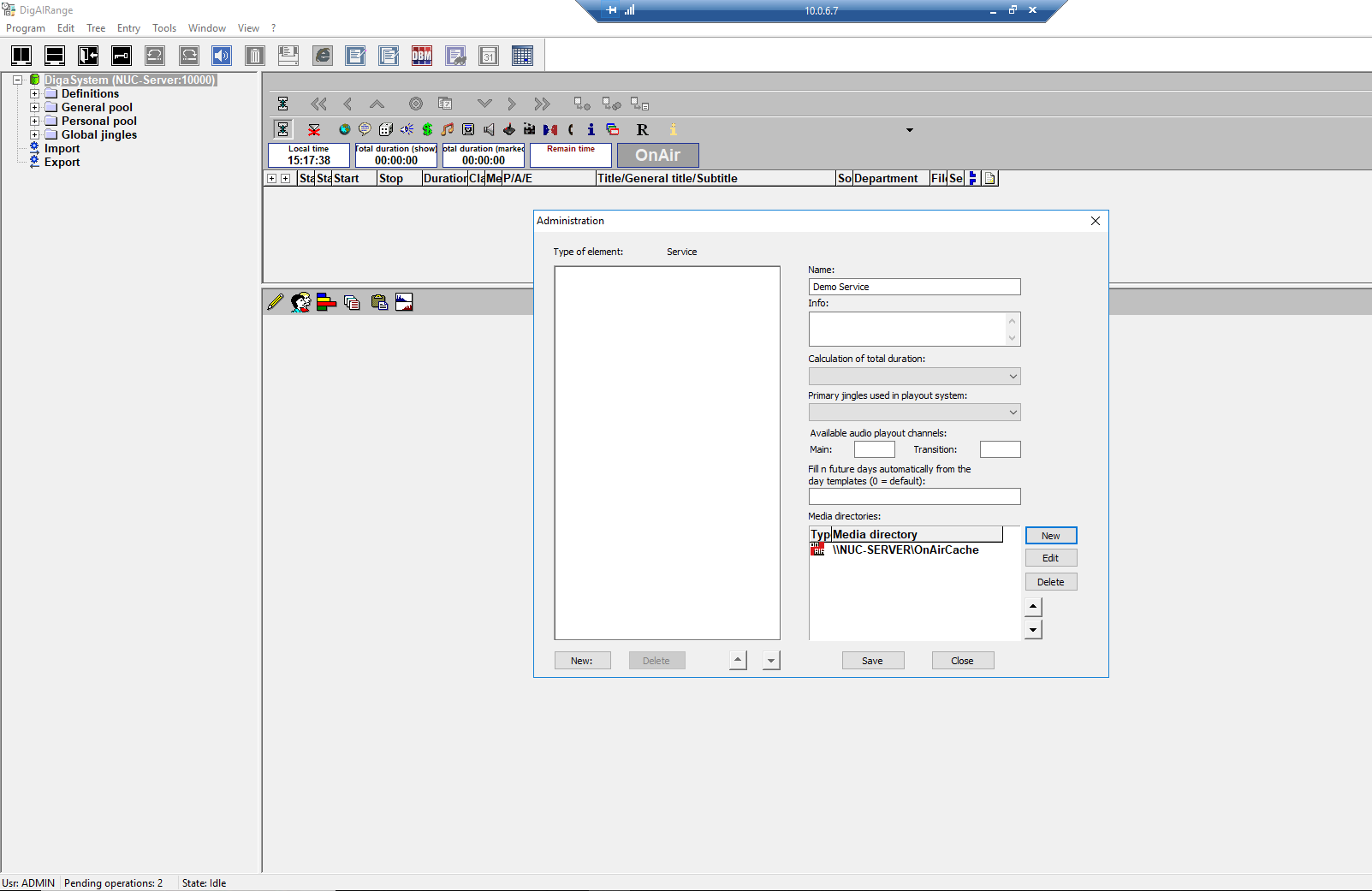Screen dimensions: 1372x891
Task: Click Save in Administration dialog
Action: 872,661
